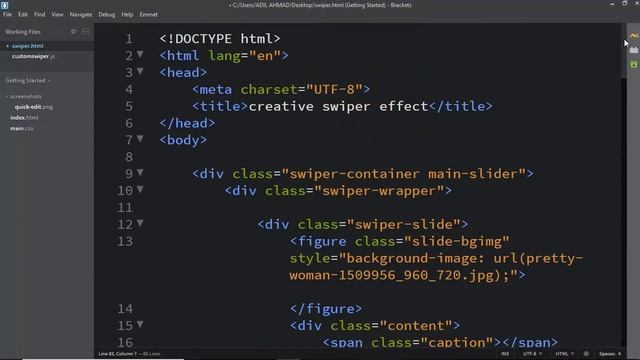Open Working Files settings gear
The height and width of the screenshot is (360, 640).
73,31
